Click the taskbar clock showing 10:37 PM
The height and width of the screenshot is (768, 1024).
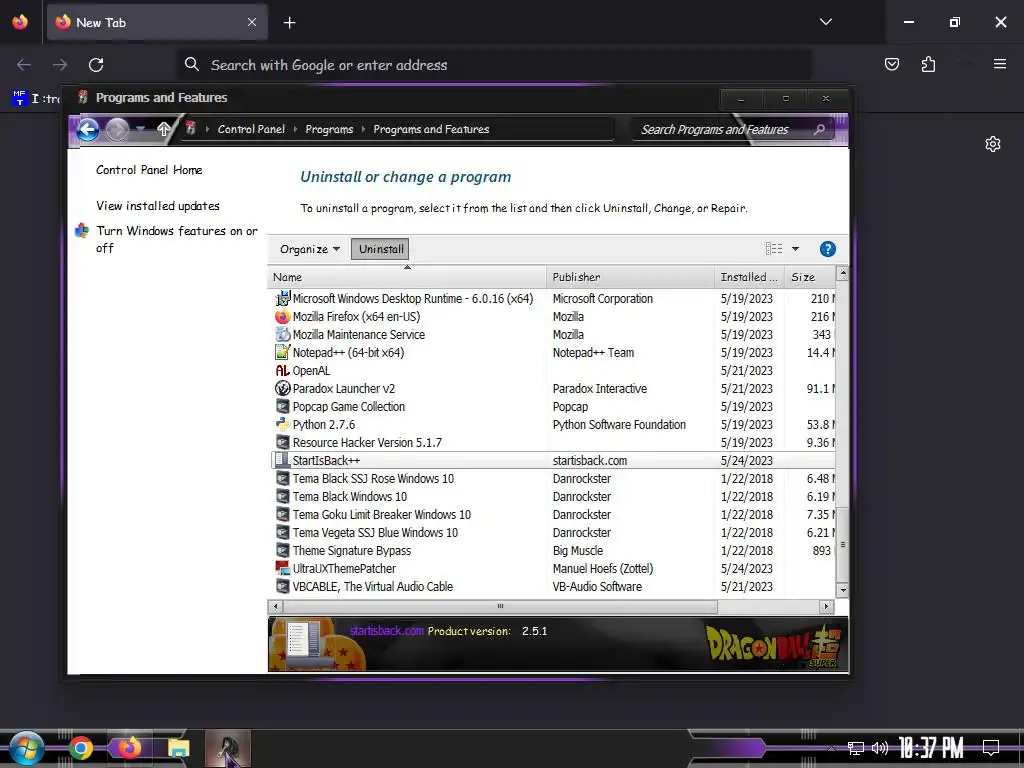[x=931, y=748]
